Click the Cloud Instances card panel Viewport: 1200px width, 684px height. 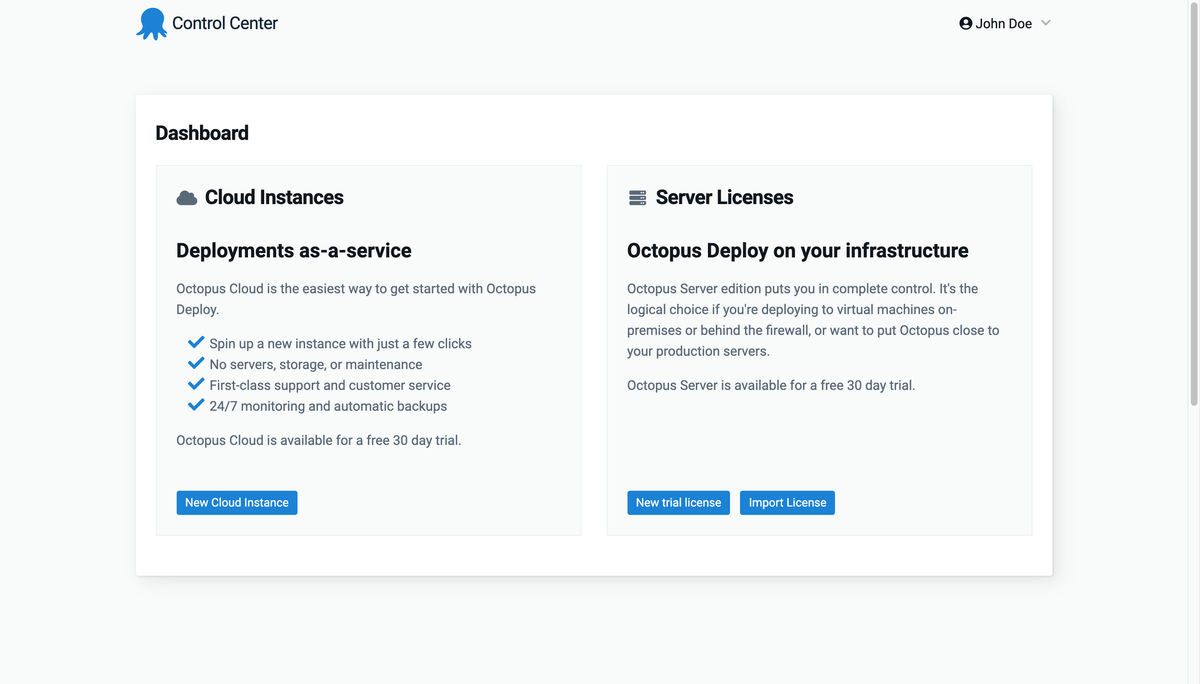368,460
